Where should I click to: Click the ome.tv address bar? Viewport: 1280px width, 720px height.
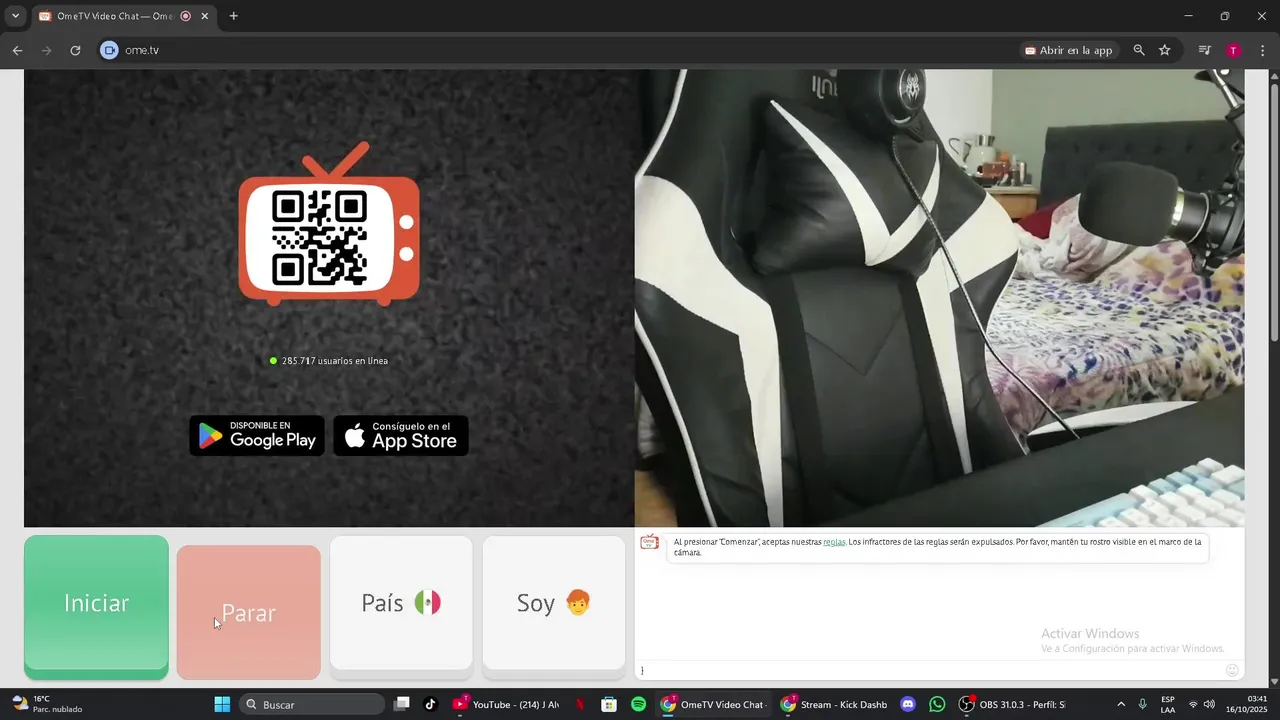(560, 50)
